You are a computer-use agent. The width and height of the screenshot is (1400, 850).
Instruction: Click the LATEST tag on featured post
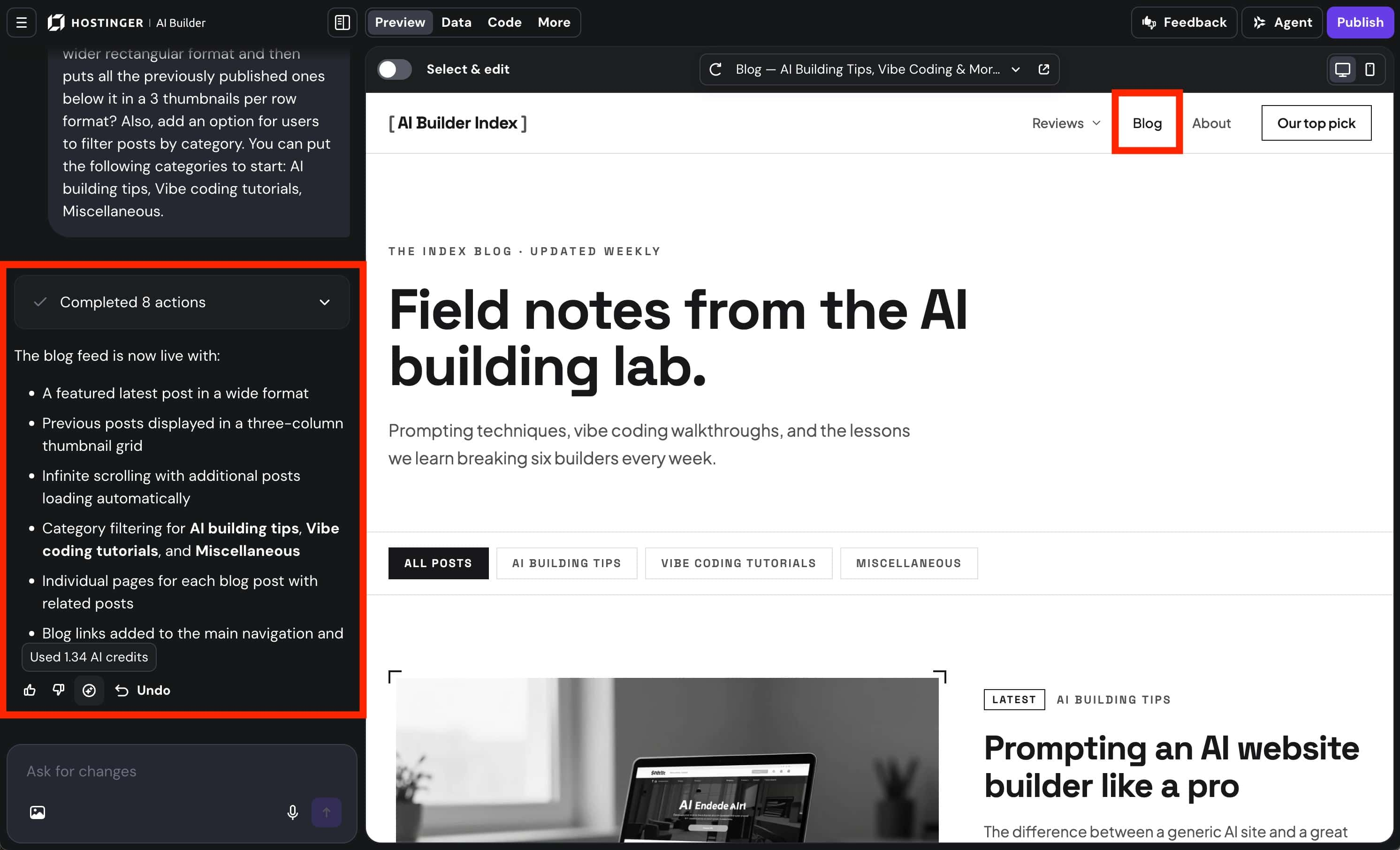(1014, 699)
